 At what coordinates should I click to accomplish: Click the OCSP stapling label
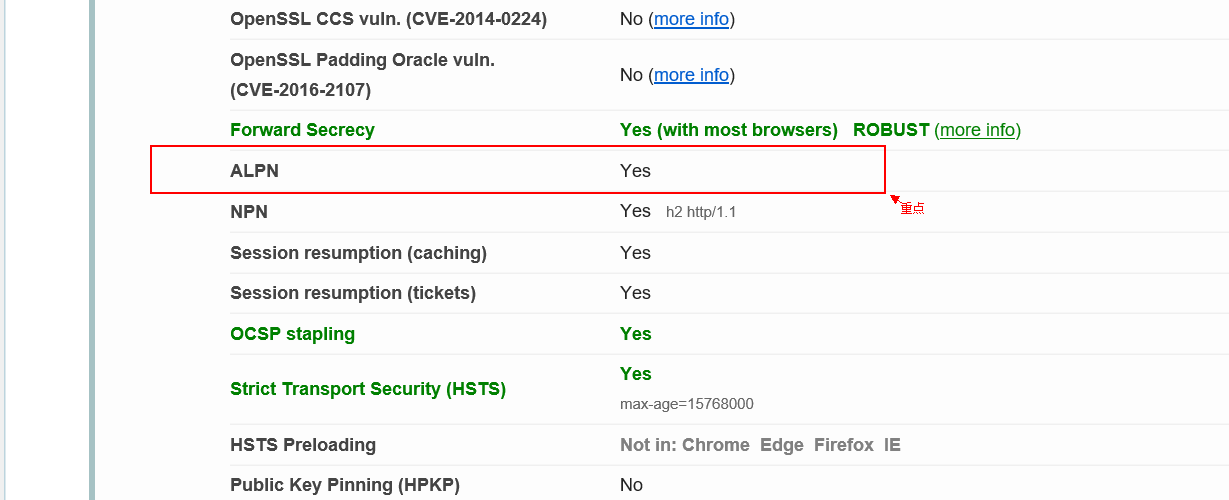pos(292,334)
